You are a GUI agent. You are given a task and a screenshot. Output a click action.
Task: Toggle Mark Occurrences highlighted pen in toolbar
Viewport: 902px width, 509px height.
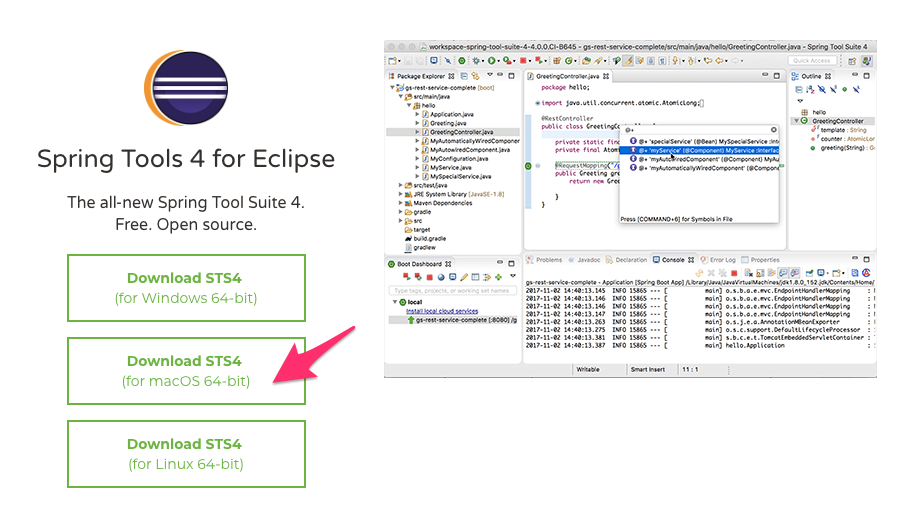coord(628,60)
